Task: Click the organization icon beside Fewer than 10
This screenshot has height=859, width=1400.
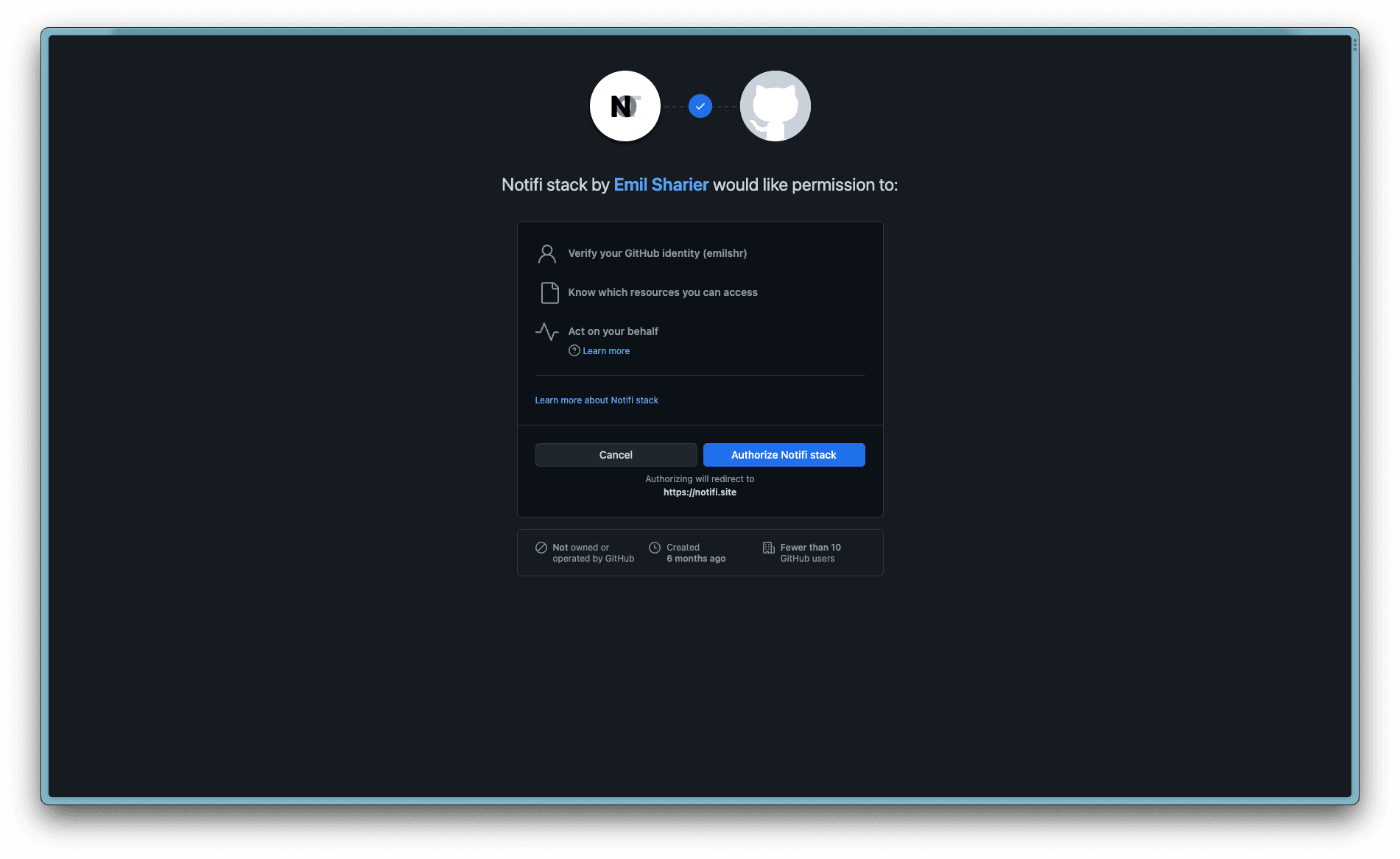Action: tap(768, 548)
